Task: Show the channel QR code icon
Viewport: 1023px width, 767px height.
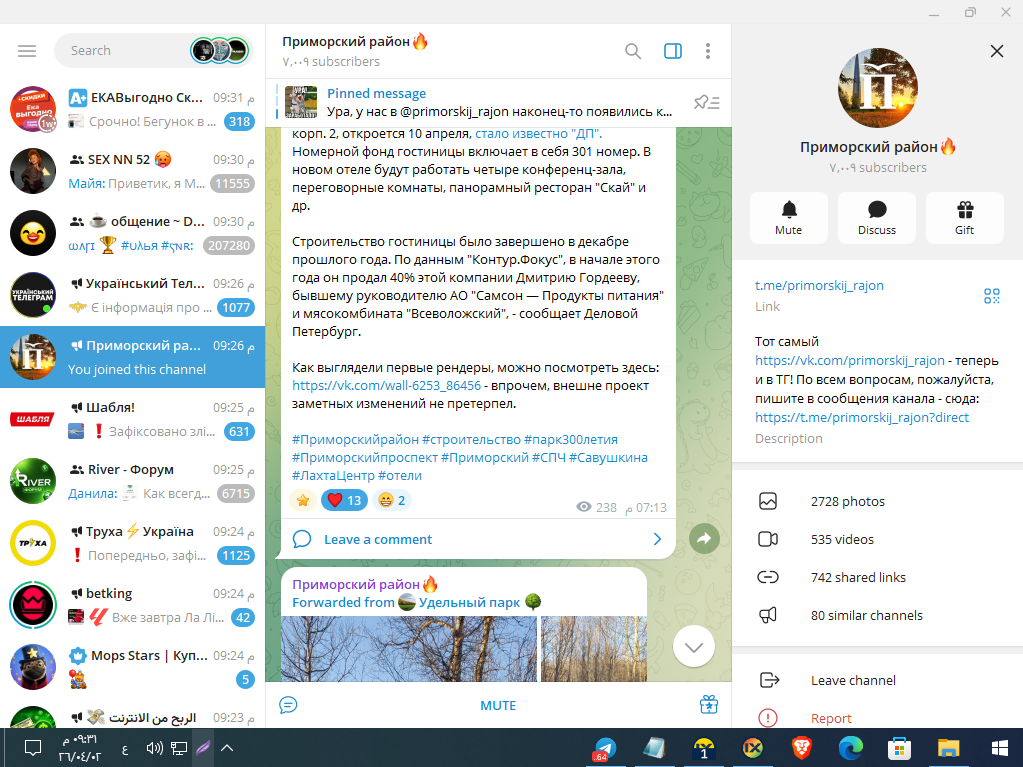Action: coord(992,296)
